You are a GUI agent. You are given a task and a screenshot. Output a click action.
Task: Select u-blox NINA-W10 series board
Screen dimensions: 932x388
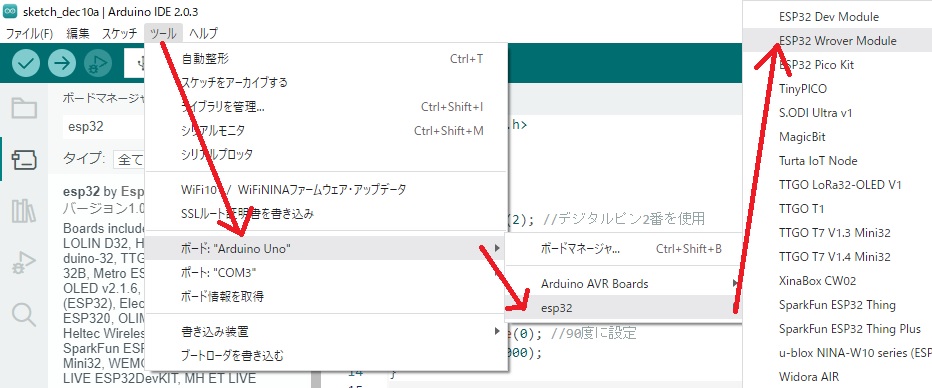837,352
